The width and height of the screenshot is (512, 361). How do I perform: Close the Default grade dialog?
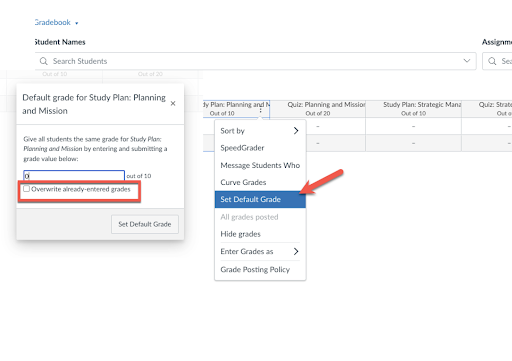pos(173,104)
